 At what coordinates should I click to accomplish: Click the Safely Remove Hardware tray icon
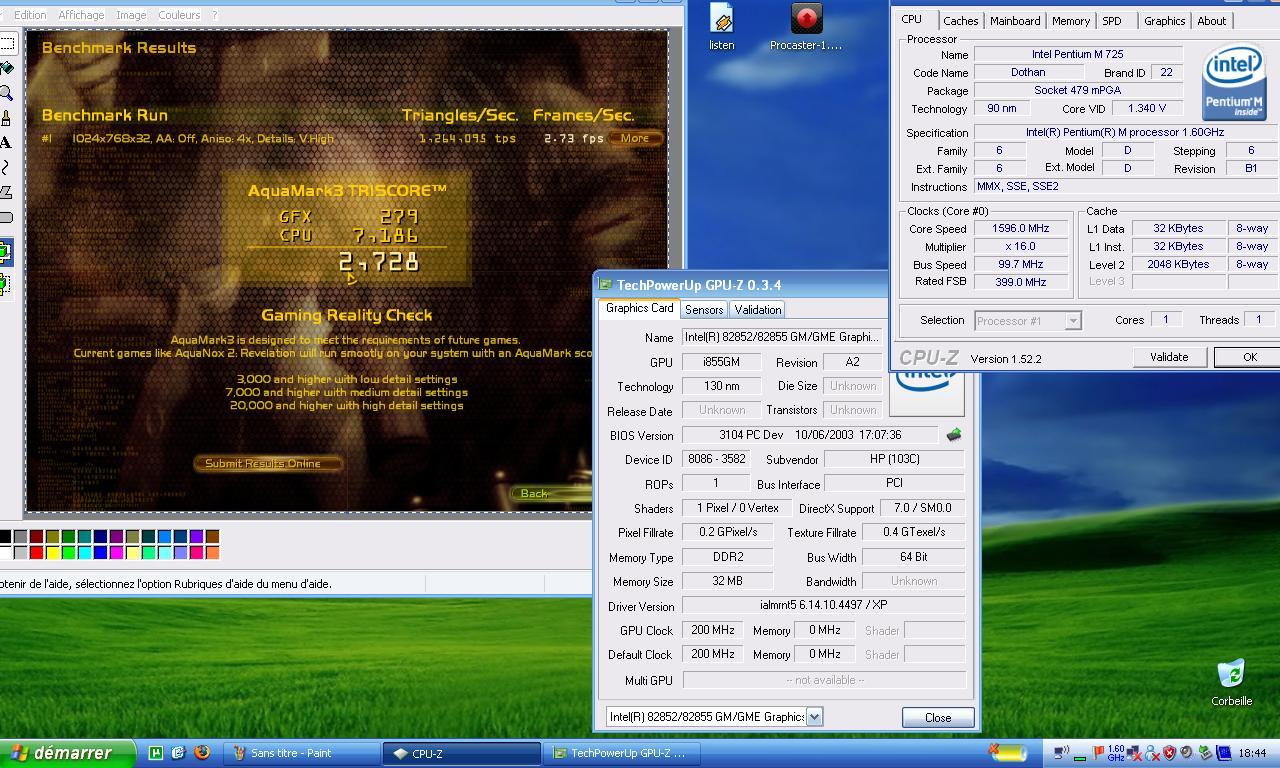pyautogui.click(x=1204, y=753)
